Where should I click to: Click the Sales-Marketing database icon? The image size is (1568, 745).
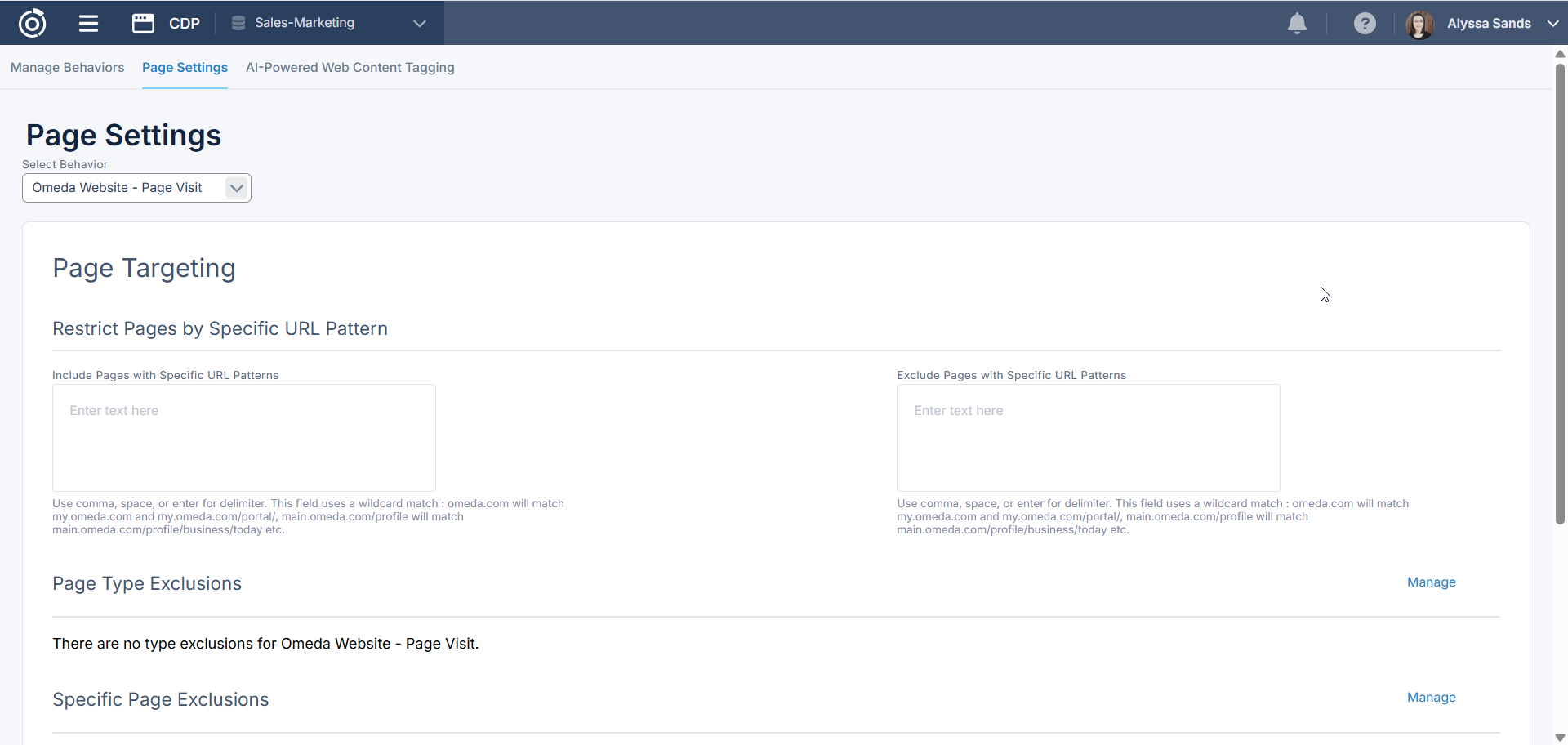(x=238, y=23)
